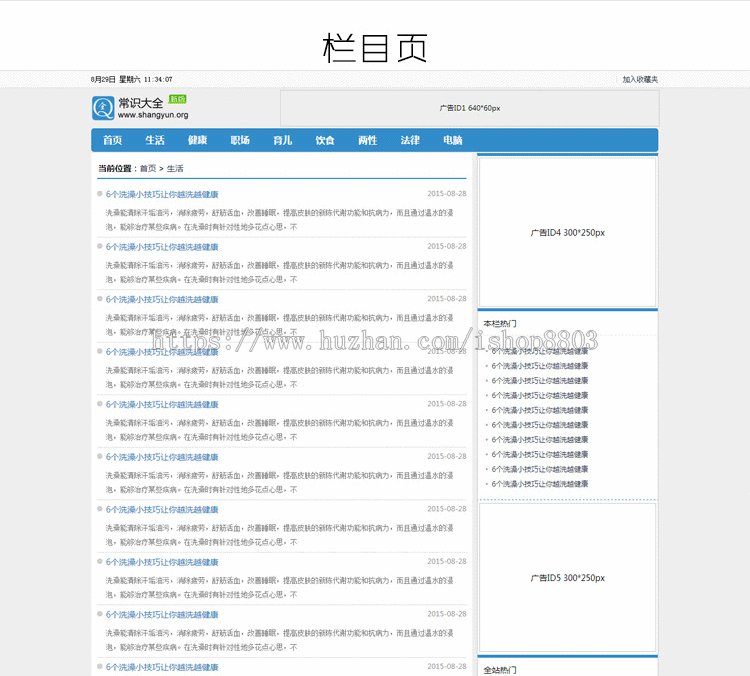Open the 饮食 navigation item

click(x=325, y=140)
